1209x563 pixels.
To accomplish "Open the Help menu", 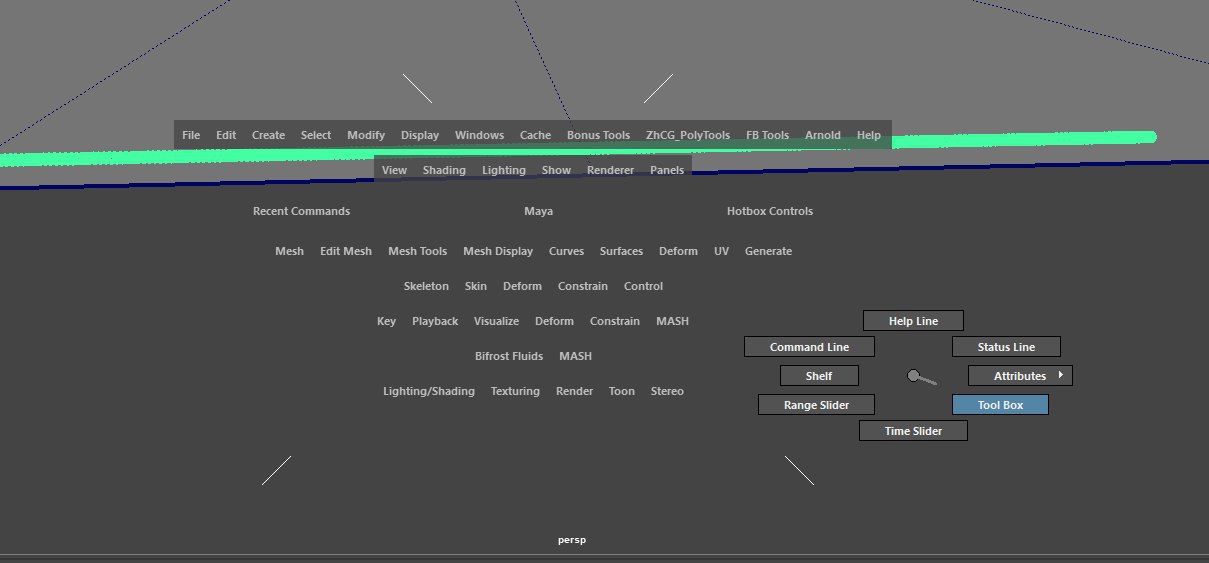I will point(869,135).
